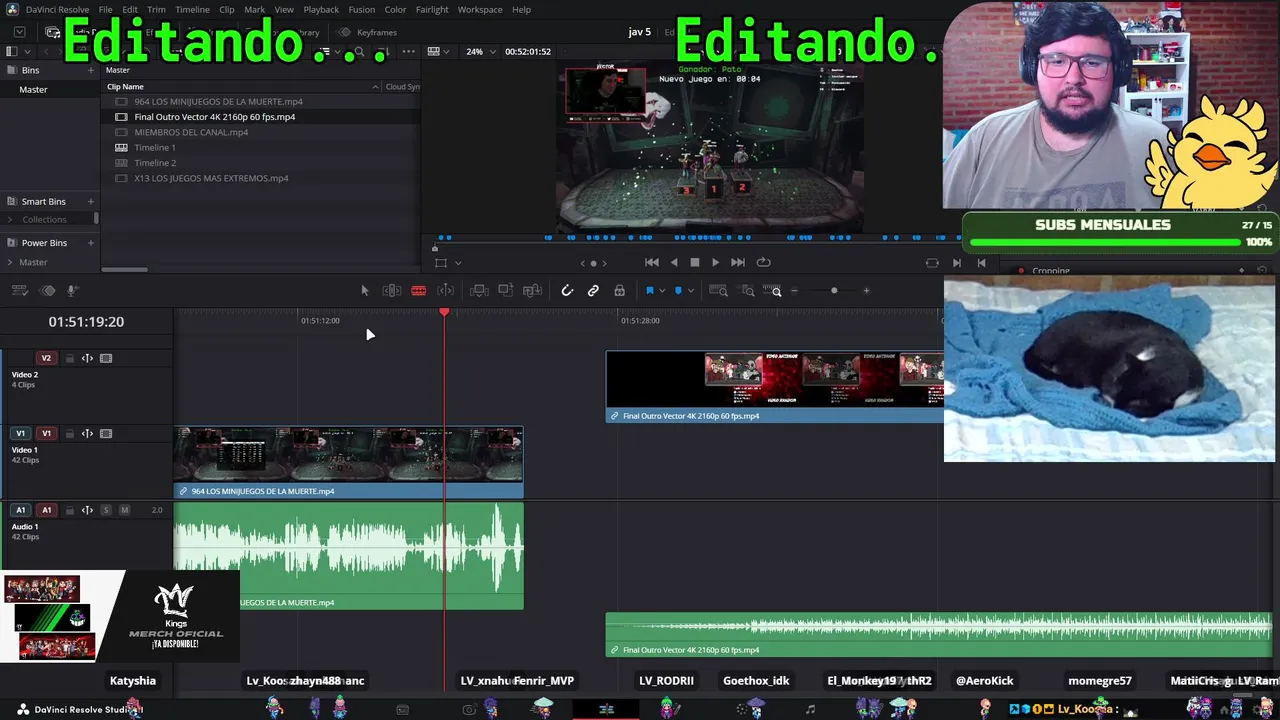Viewport: 1280px width, 720px height.
Task: Click the viewer Transform overlay icon
Action: coord(441,263)
